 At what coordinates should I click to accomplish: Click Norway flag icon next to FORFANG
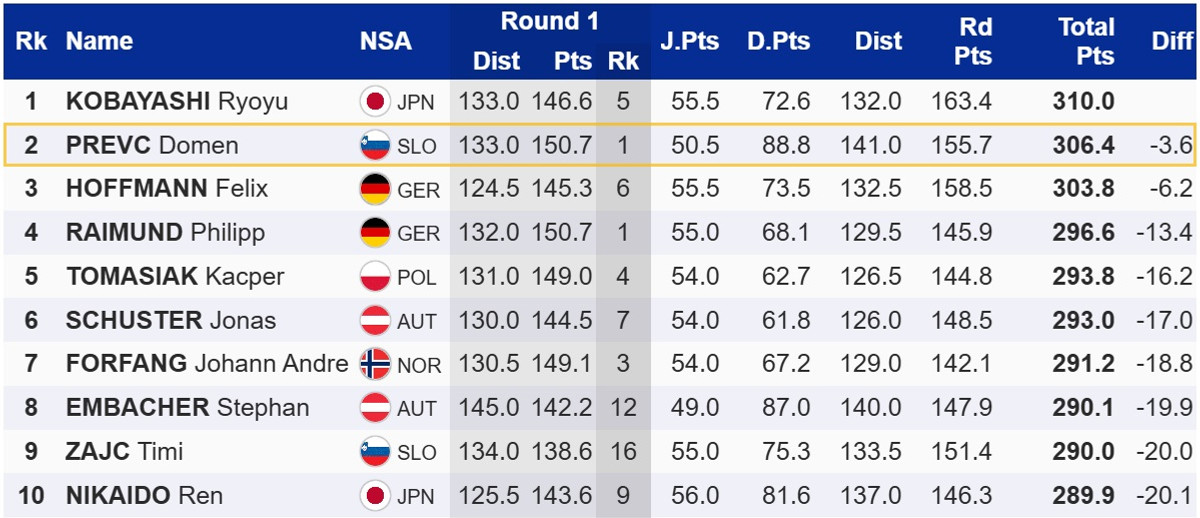[x=375, y=364]
